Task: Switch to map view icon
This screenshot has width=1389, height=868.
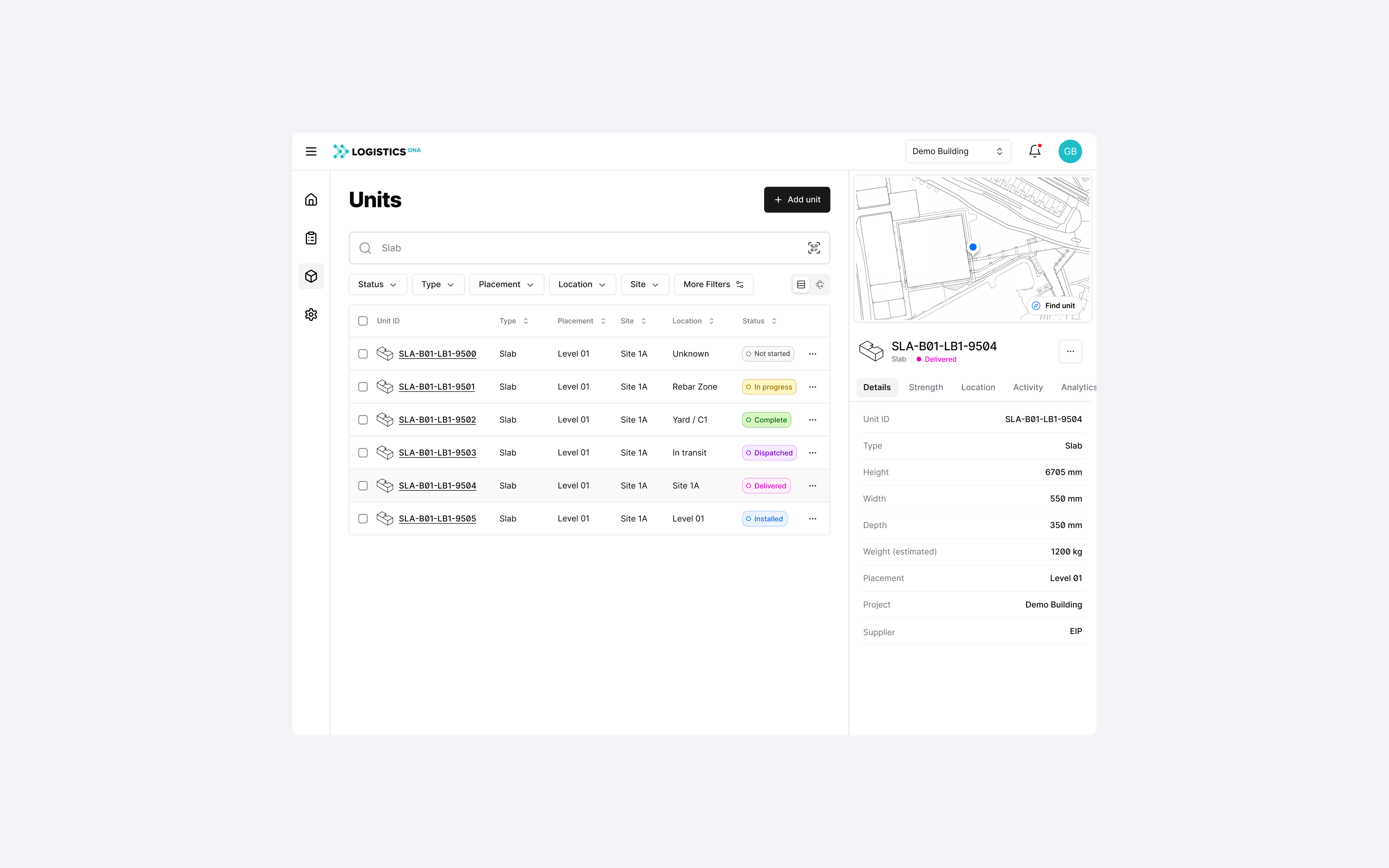Action: point(820,285)
